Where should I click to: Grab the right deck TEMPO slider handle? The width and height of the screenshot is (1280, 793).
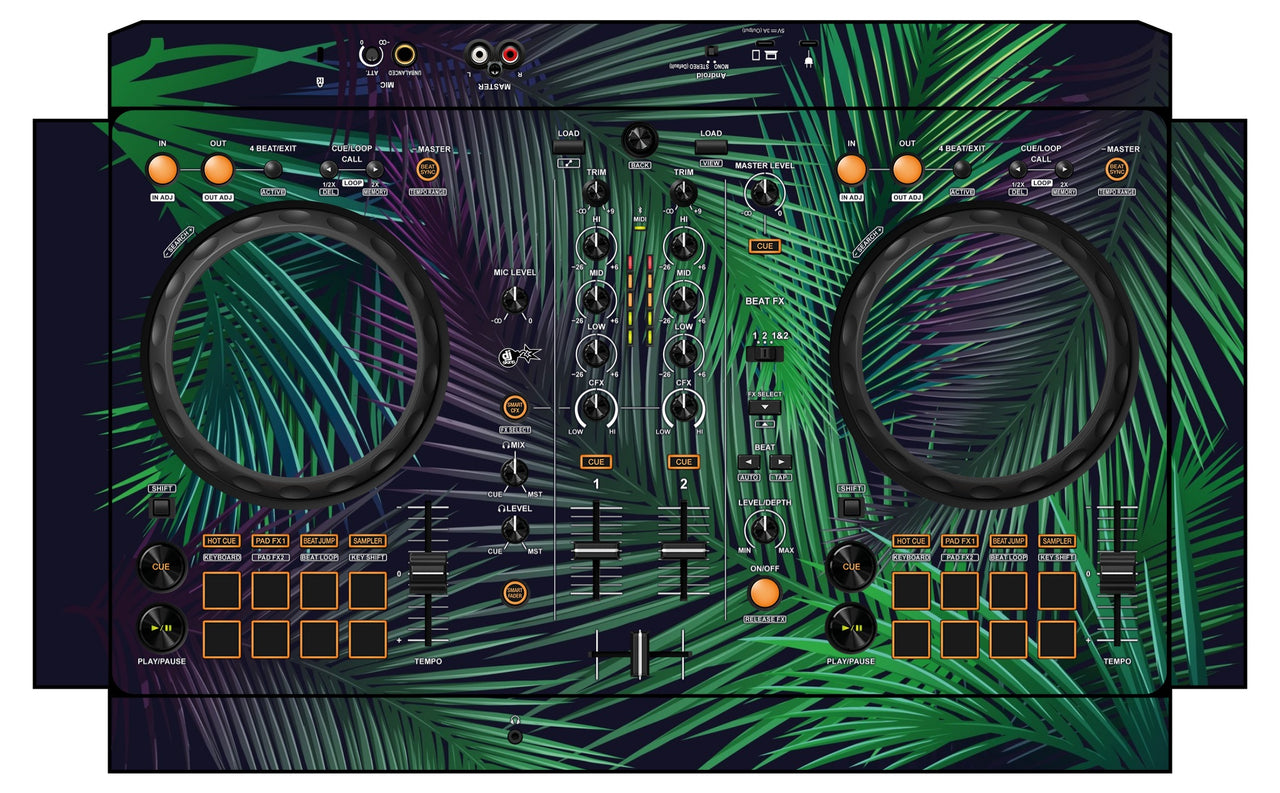pyautogui.click(x=1118, y=575)
